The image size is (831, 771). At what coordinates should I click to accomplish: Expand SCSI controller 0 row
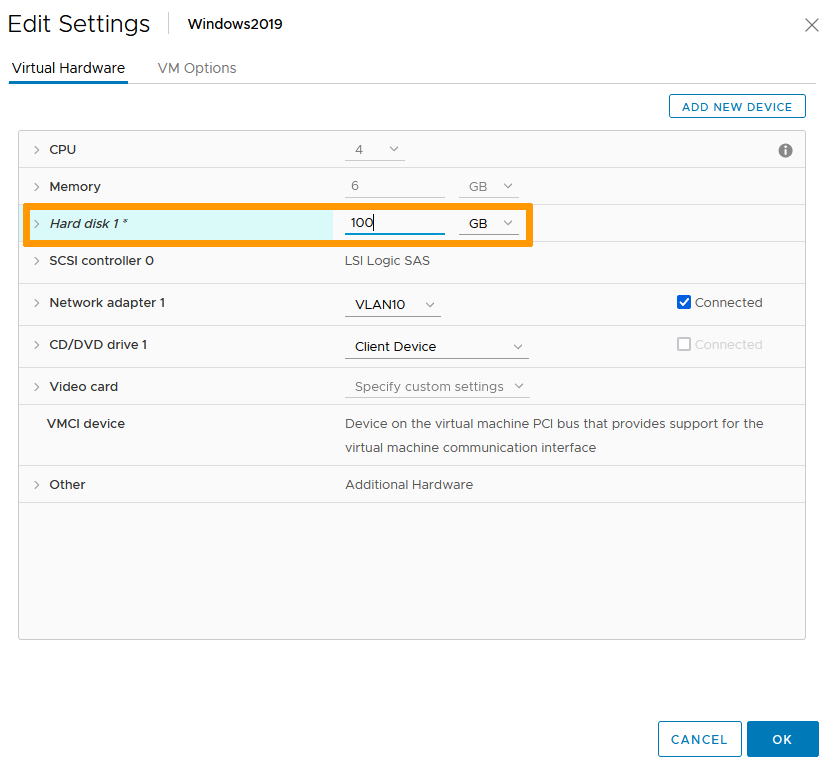coord(37,261)
